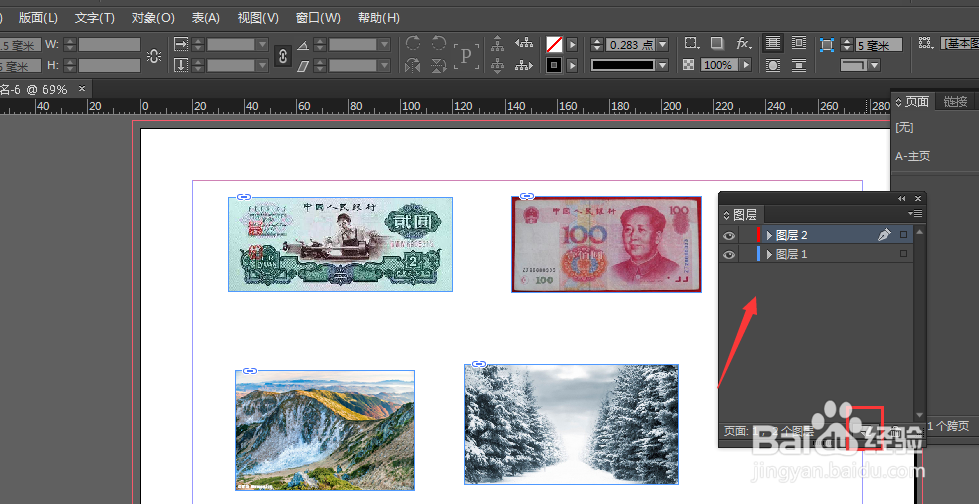Viewport: 979px width, 504px height.
Task: Open the shear angle dropdown arrow
Action: pyautogui.click(x=384, y=66)
